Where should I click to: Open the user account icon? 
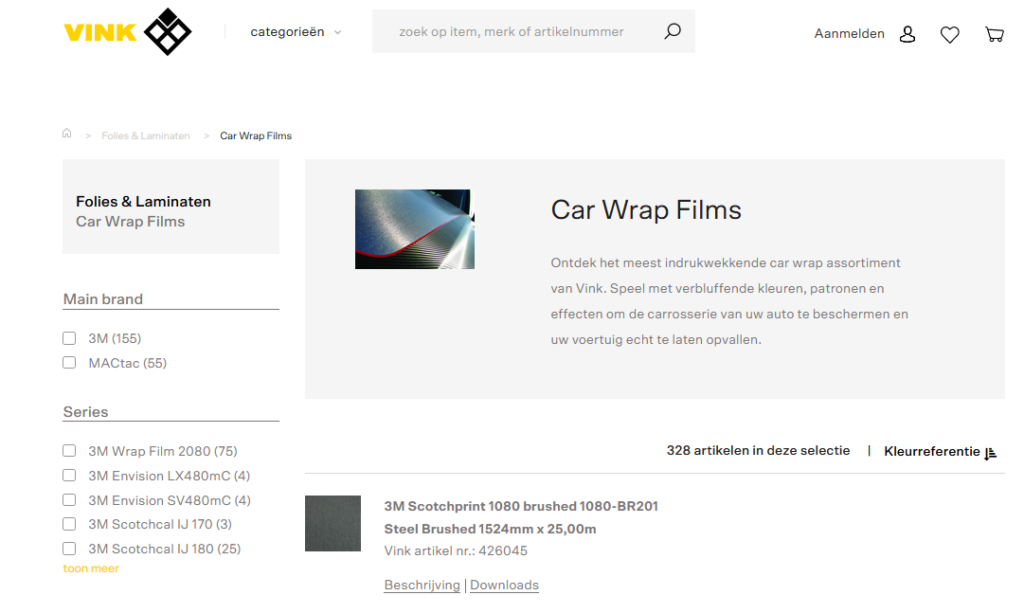click(907, 34)
